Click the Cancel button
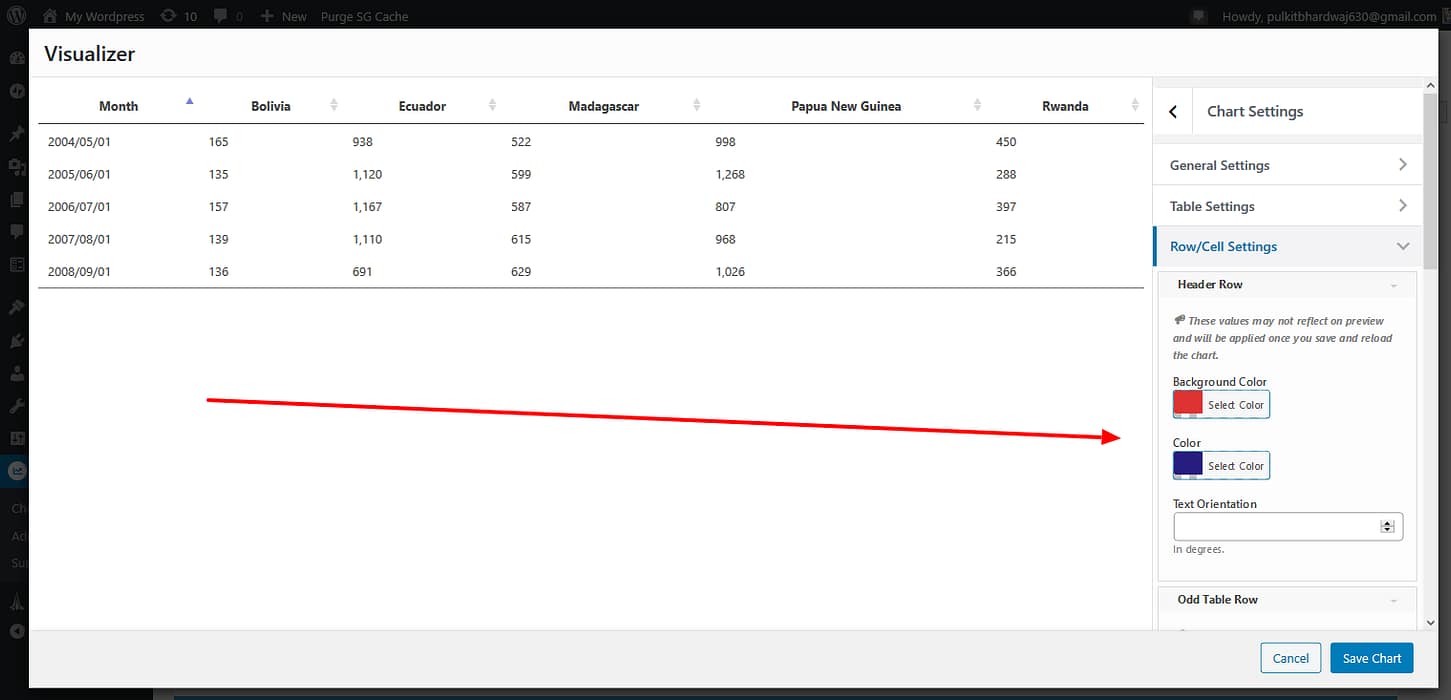 pos(1290,658)
